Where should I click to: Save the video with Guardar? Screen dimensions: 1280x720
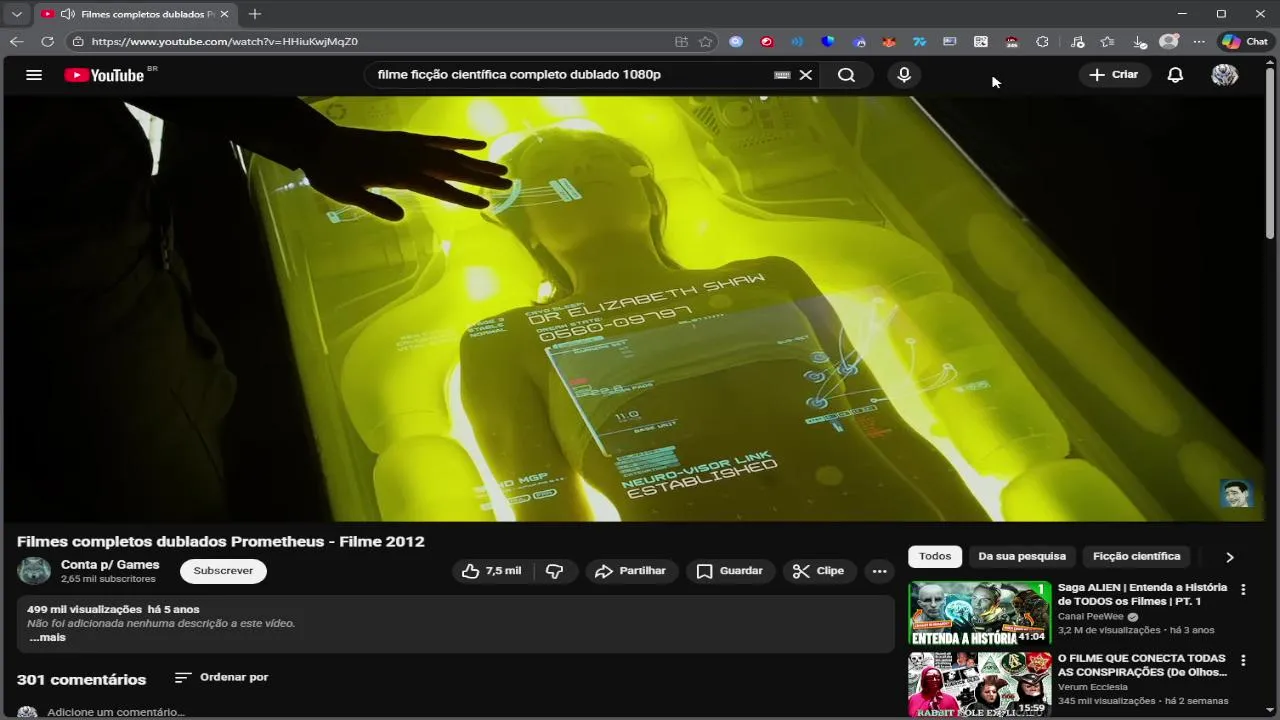730,571
